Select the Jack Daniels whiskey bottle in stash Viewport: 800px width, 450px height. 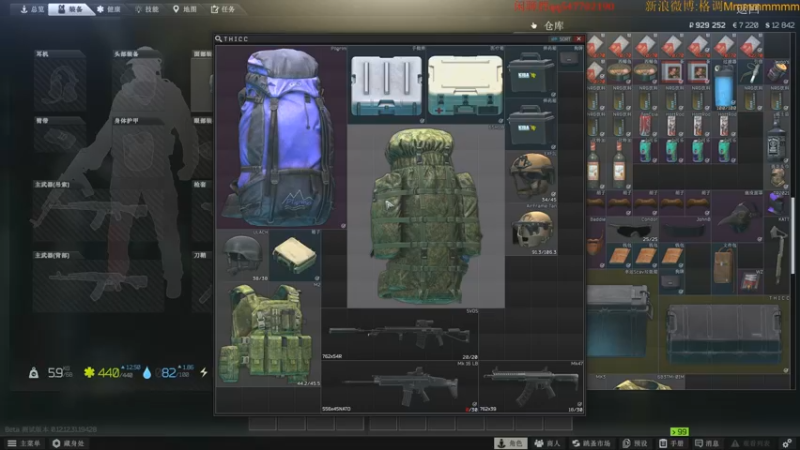coord(777,138)
